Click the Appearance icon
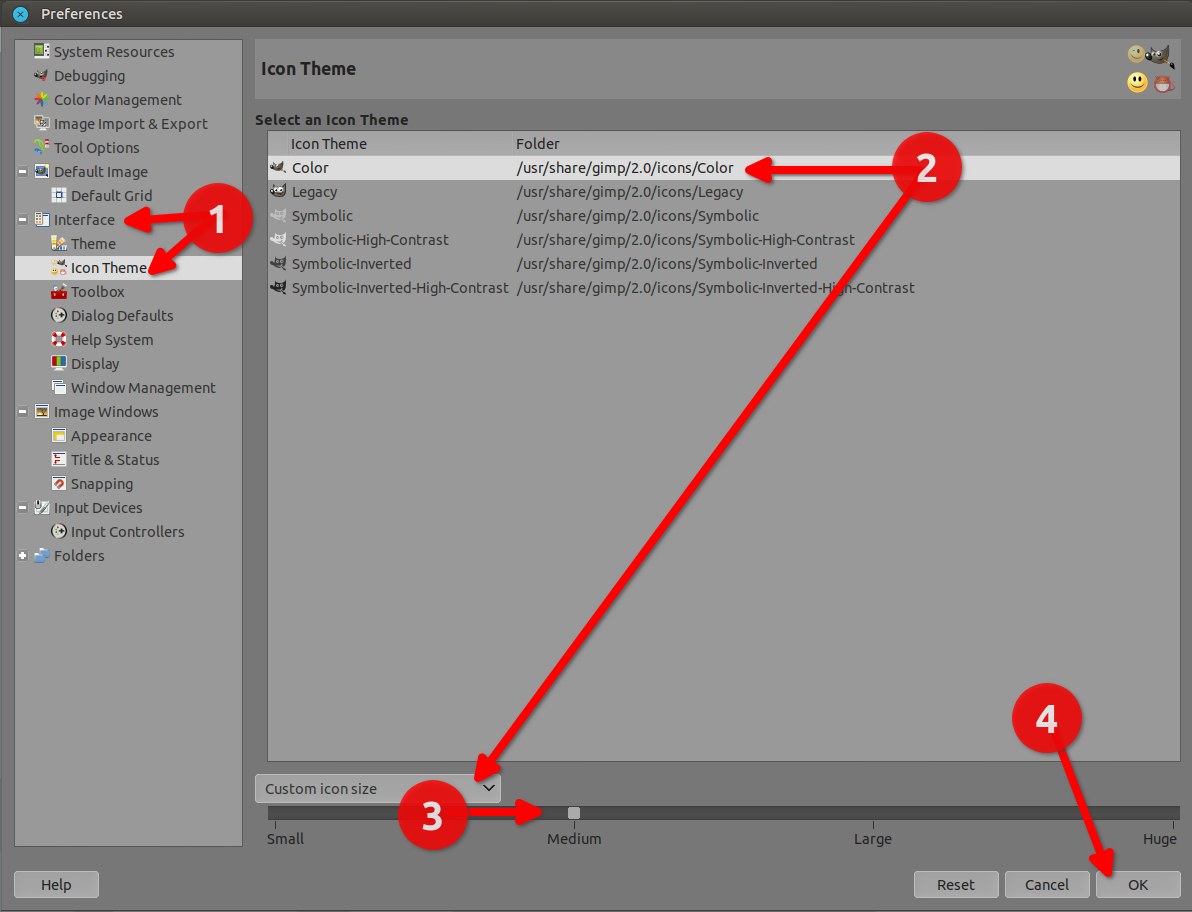Screen dimensions: 1192x912 pos(59,435)
